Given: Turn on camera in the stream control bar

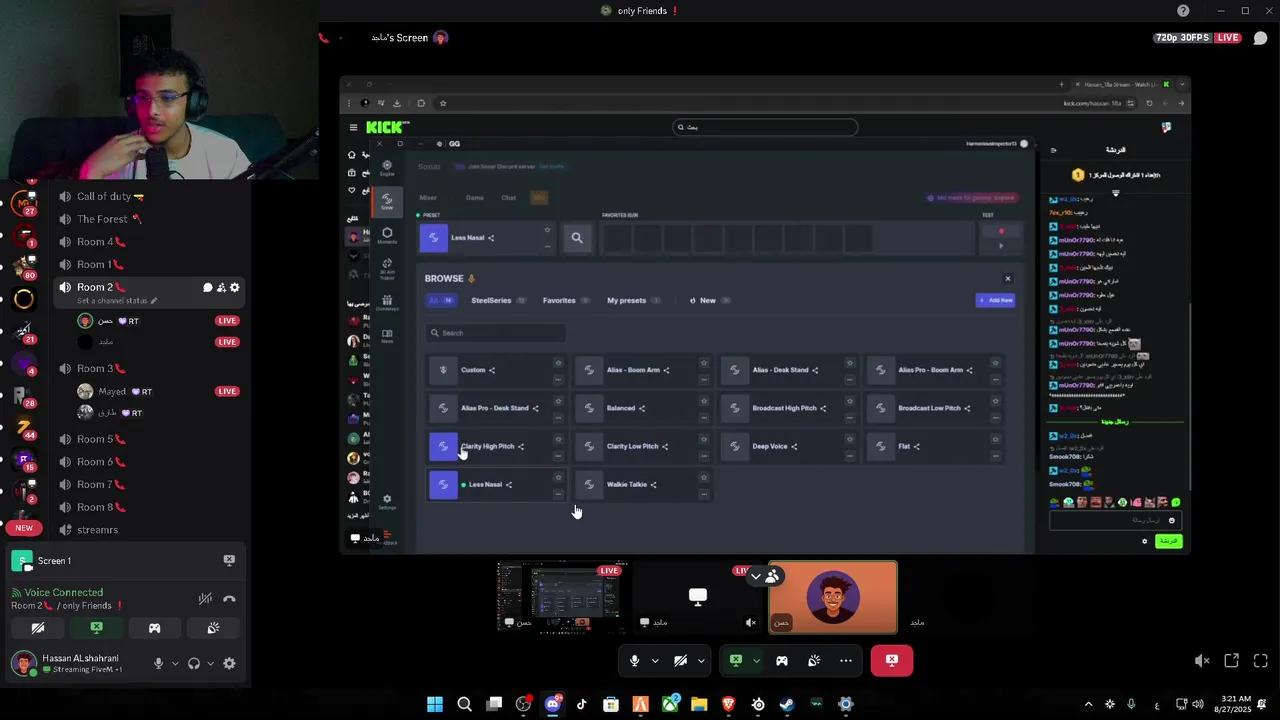Looking at the screenshot, I should point(680,661).
